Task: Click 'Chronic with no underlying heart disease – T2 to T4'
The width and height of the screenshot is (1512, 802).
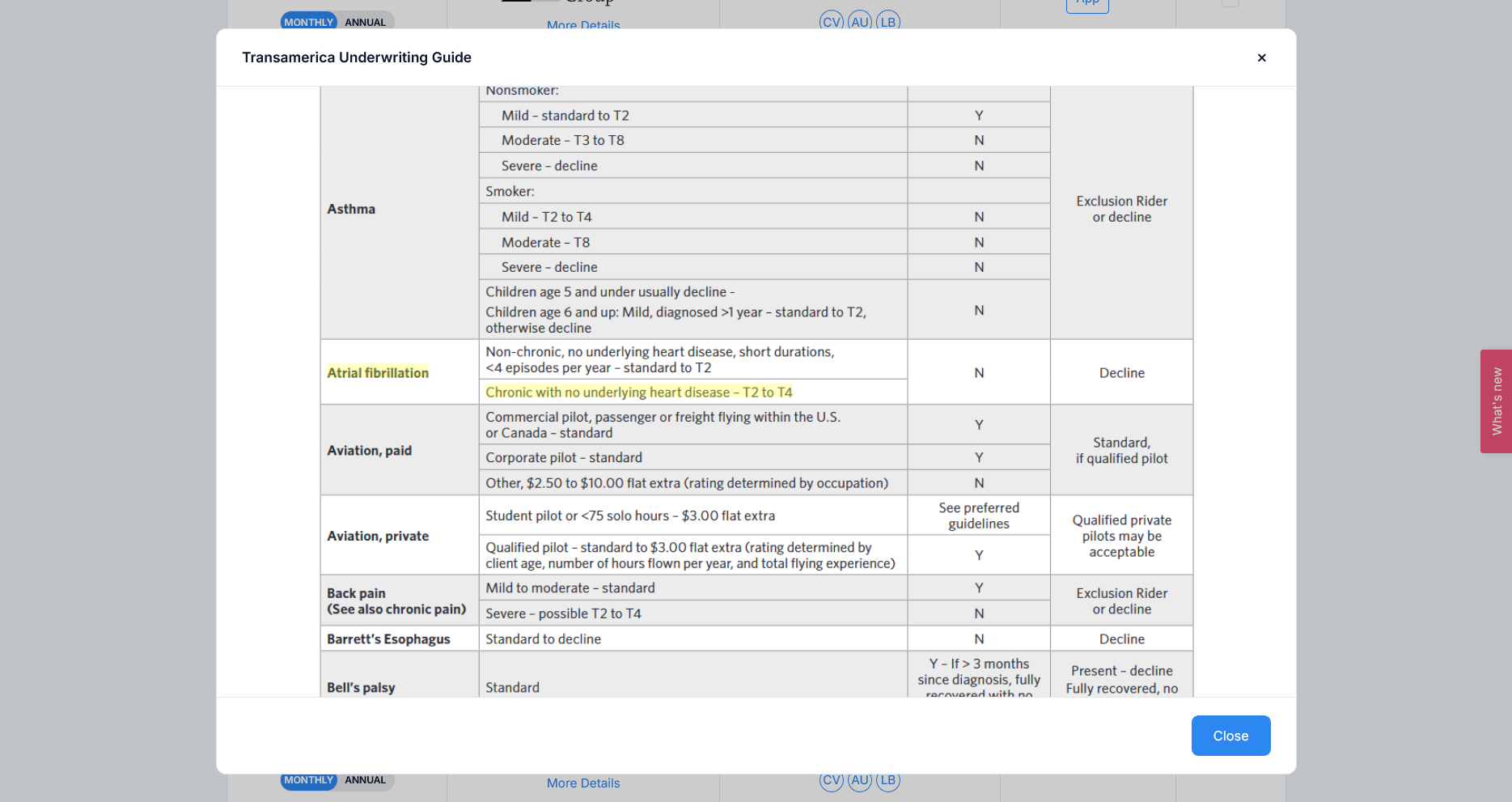Action: [639, 392]
